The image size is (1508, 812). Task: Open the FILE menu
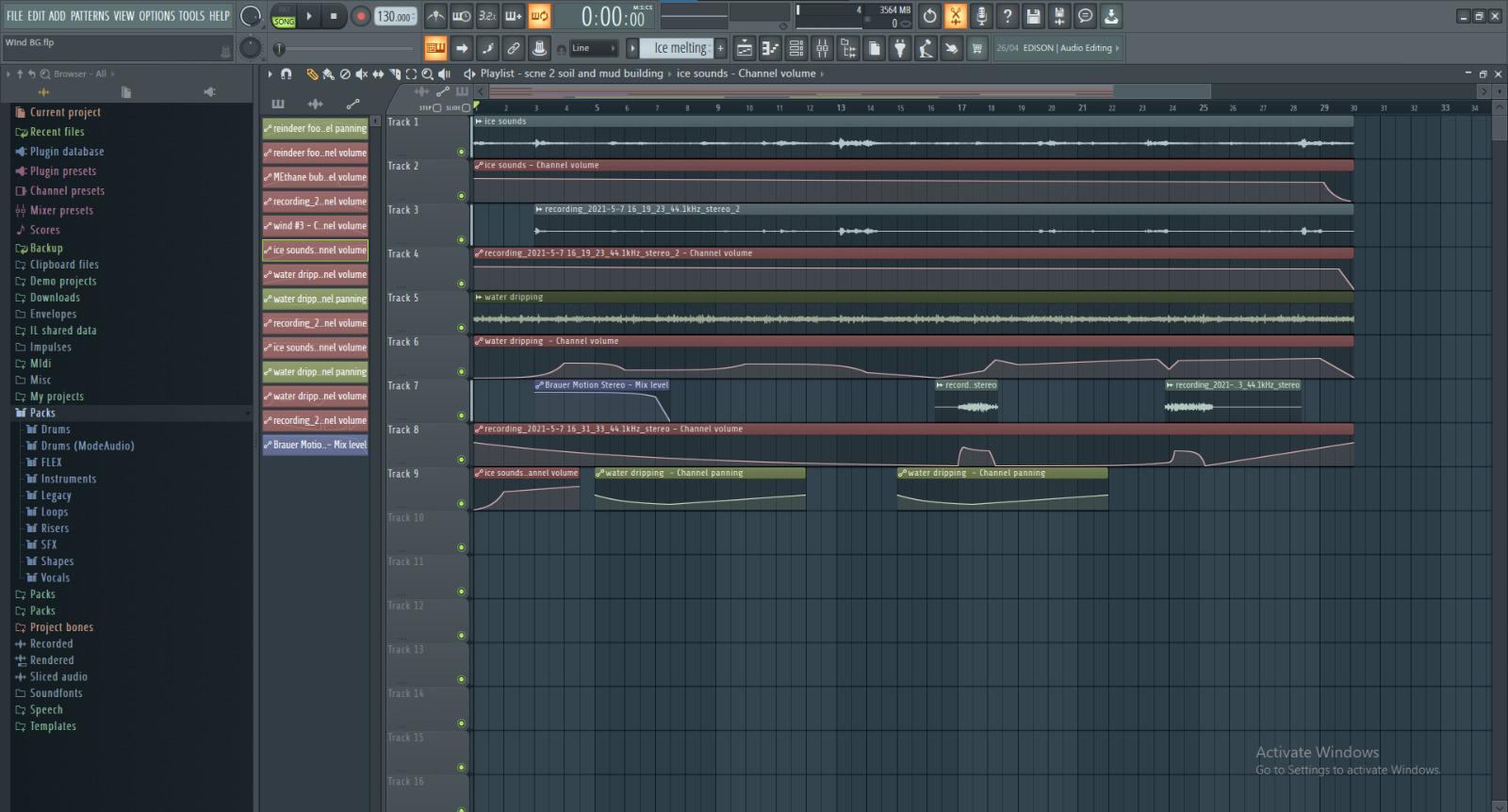(14, 16)
